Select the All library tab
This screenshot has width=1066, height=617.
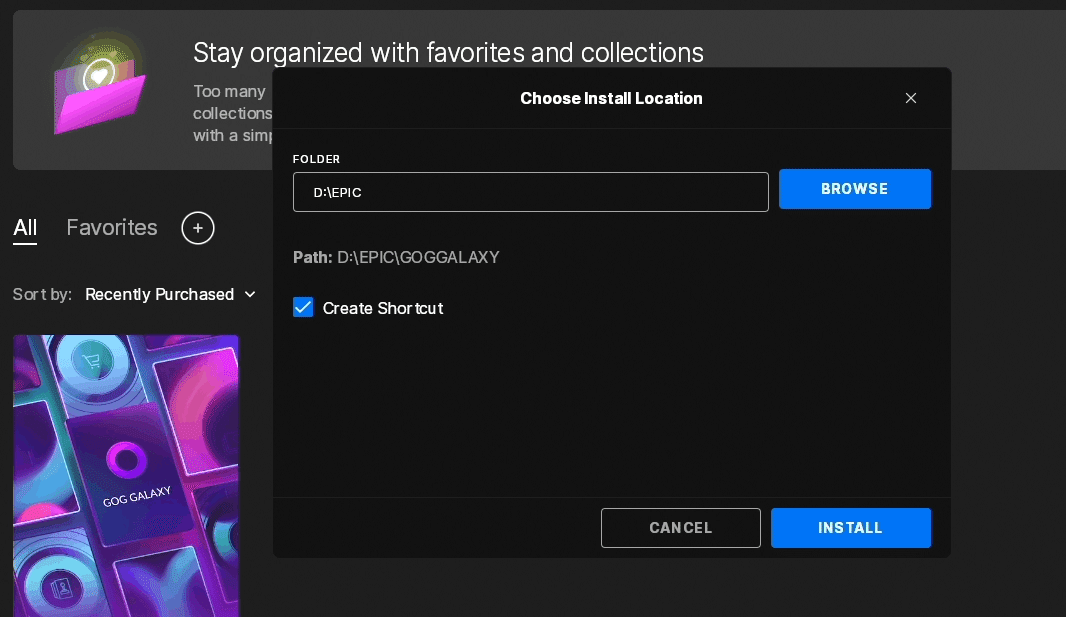point(25,228)
